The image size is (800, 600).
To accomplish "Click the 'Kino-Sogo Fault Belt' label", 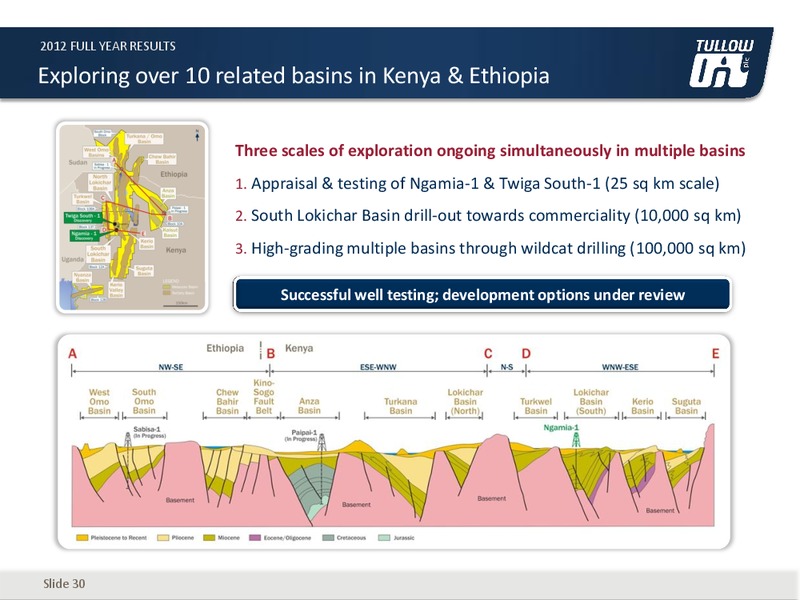I will click(264, 397).
